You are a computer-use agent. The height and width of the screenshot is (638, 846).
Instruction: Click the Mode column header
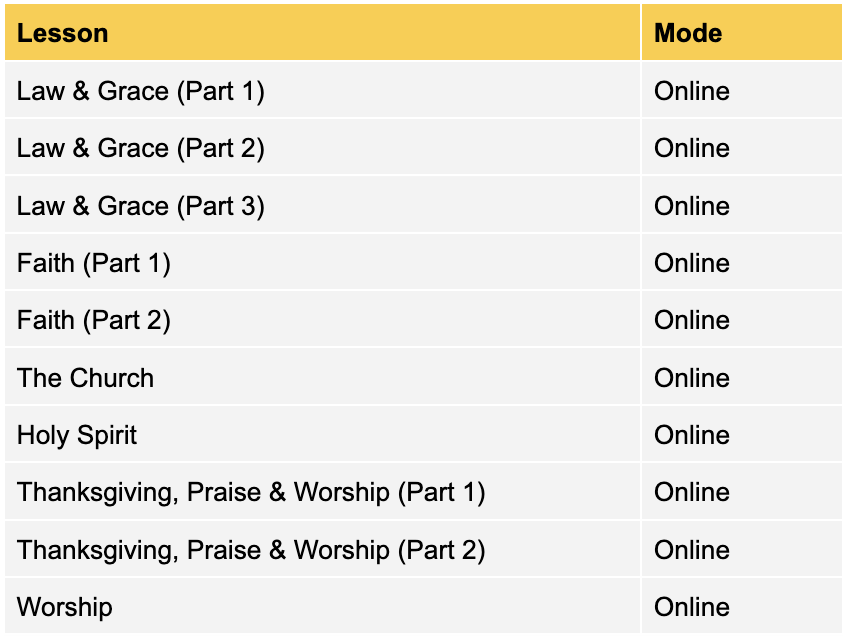tap(688, 33)
